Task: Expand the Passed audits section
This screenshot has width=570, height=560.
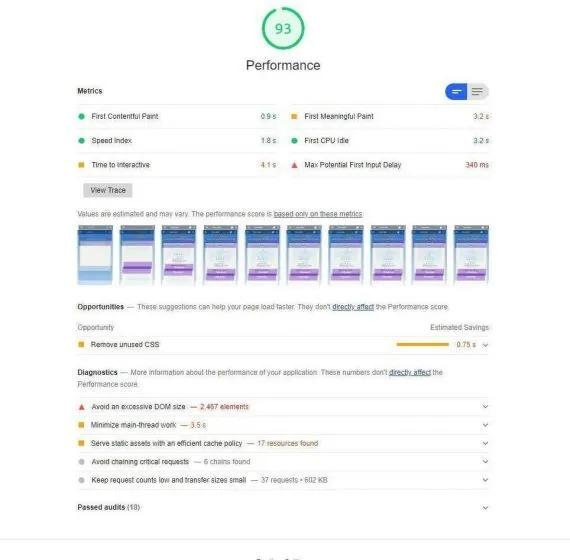Action: pyautogui.click(x=485, y=508)
